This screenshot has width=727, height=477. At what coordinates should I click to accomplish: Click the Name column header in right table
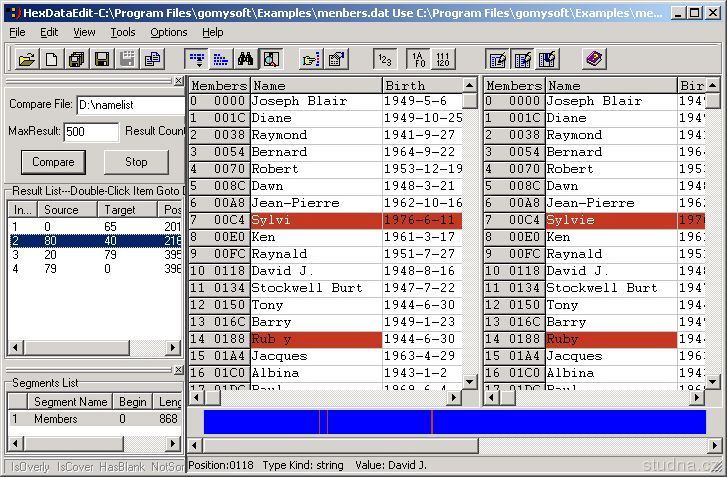point(611,86)
